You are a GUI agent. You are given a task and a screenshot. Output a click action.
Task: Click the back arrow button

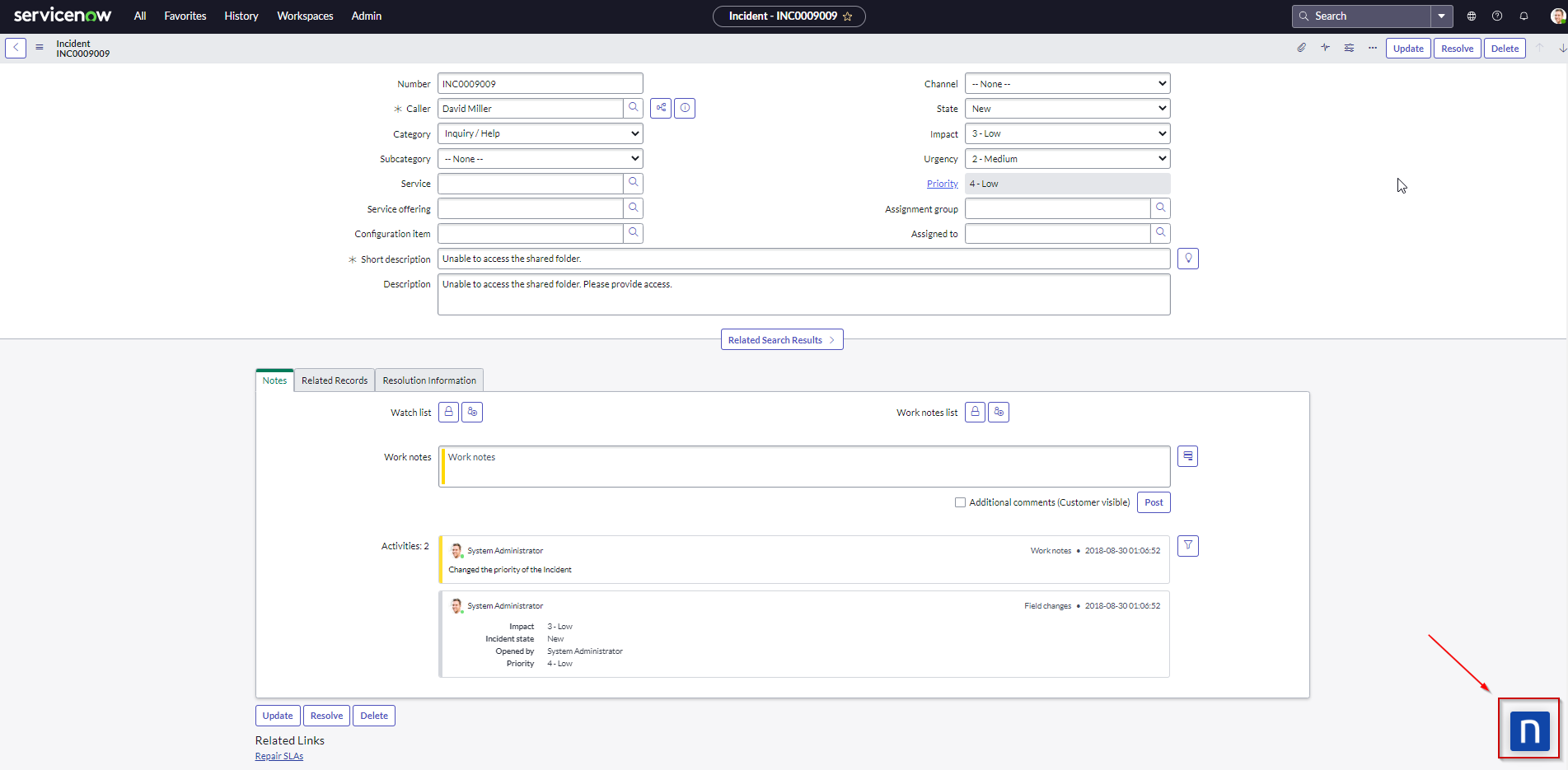pyautogui.click(x=16, y=48)
